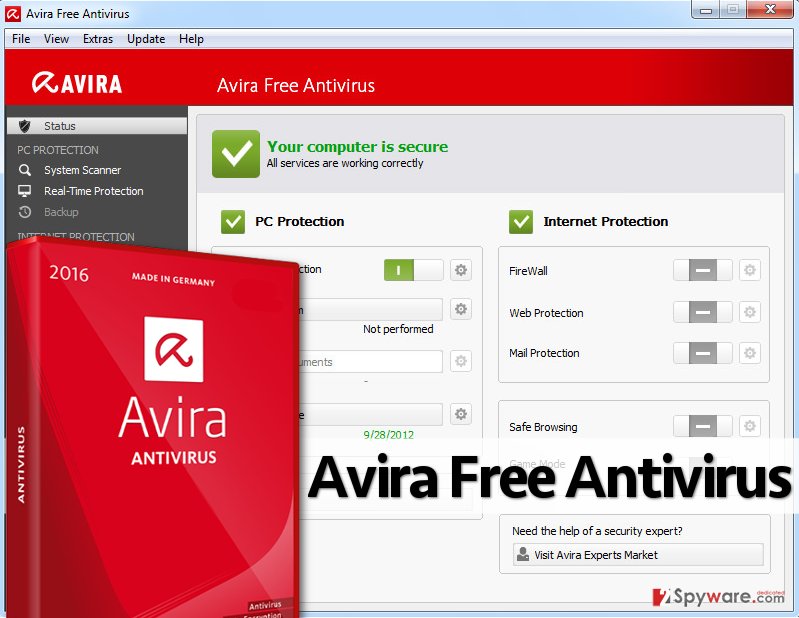
Task: Maximize the Avira window
Action: coord(733,10)
